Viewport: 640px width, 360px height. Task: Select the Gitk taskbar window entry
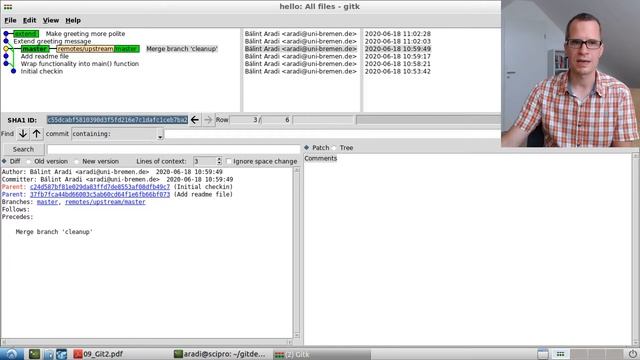pyautogui.click(x=322, y=354)
